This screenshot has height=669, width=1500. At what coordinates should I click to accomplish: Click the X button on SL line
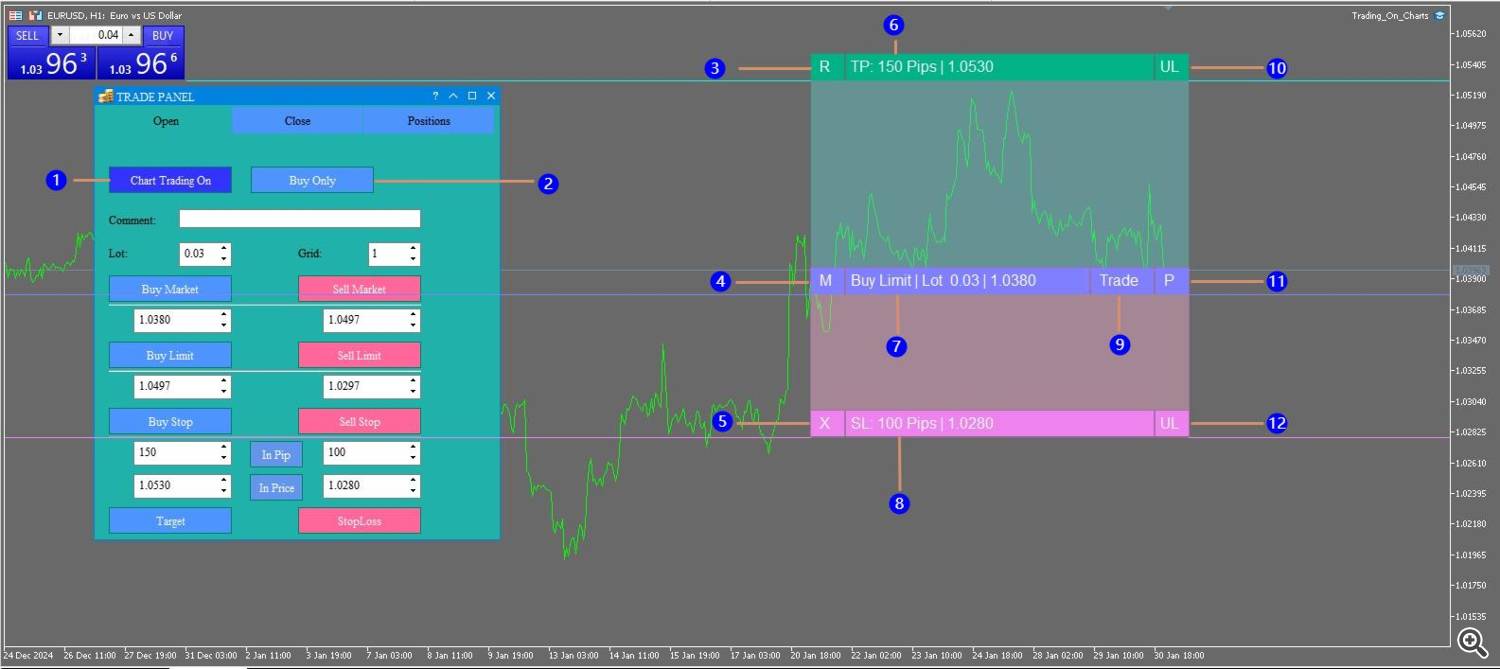click(x=826, y=423)
